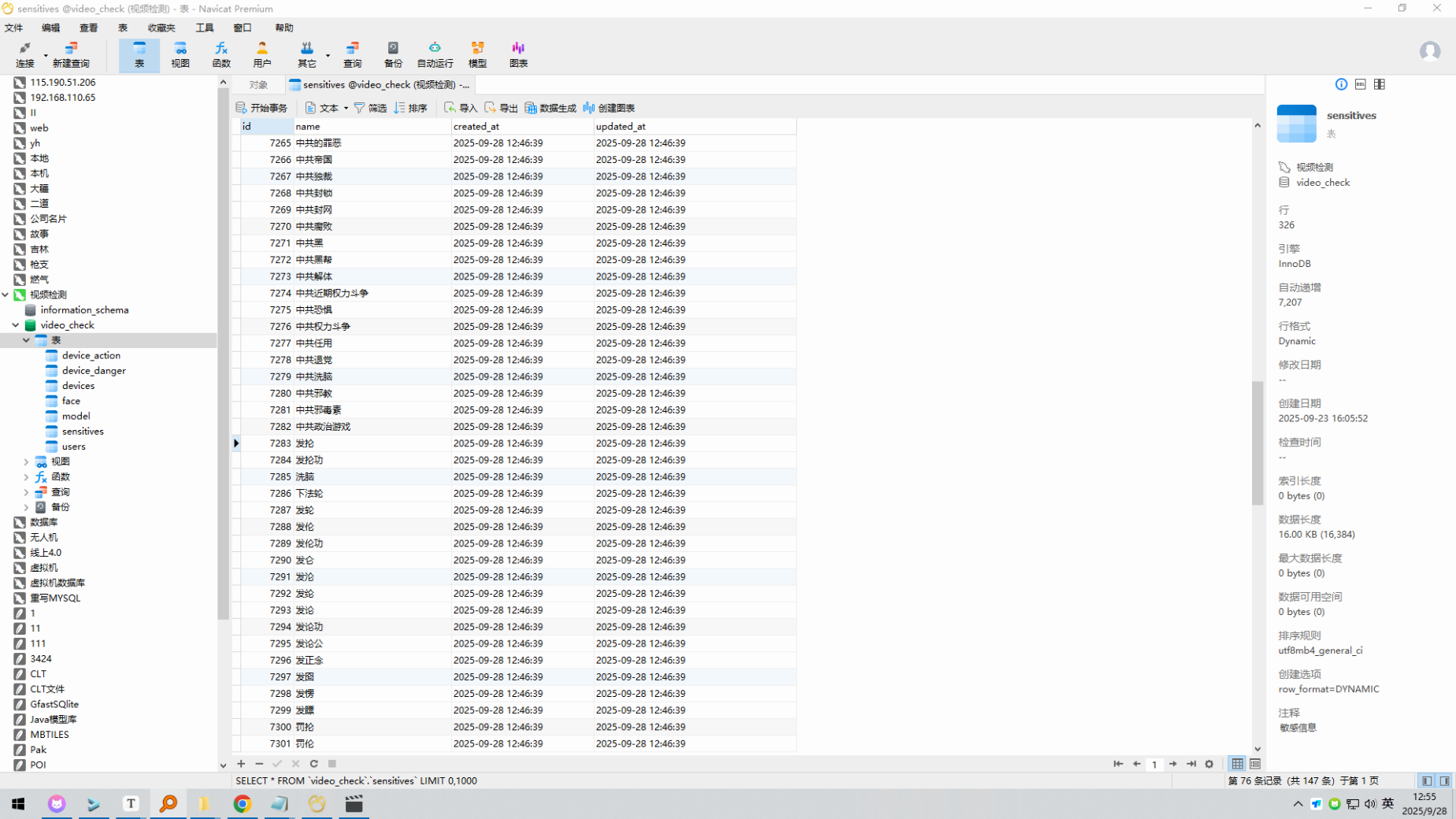Screen dimensions: 1456x819
Task: Open Chrome from the Windows taskbar
Action: (x=242, y=803)
